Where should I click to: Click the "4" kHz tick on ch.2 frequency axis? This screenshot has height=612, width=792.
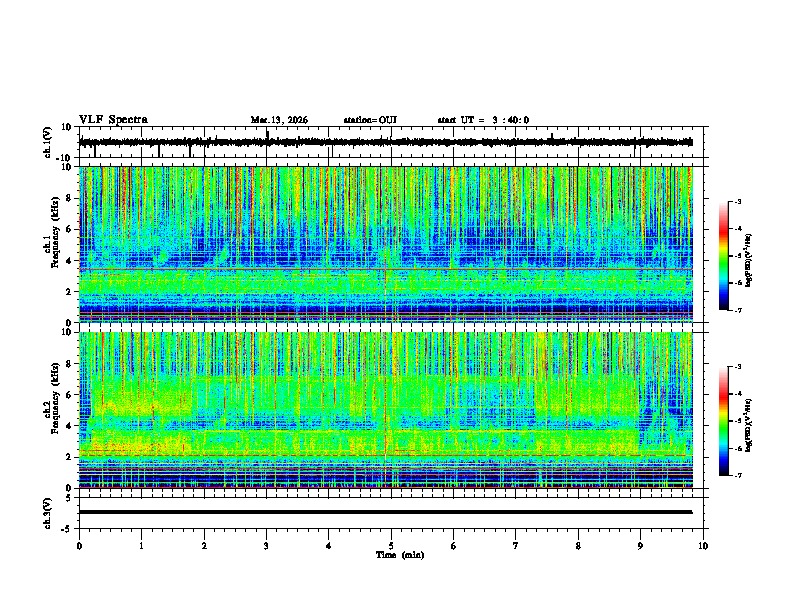click(x=70, y=426)
